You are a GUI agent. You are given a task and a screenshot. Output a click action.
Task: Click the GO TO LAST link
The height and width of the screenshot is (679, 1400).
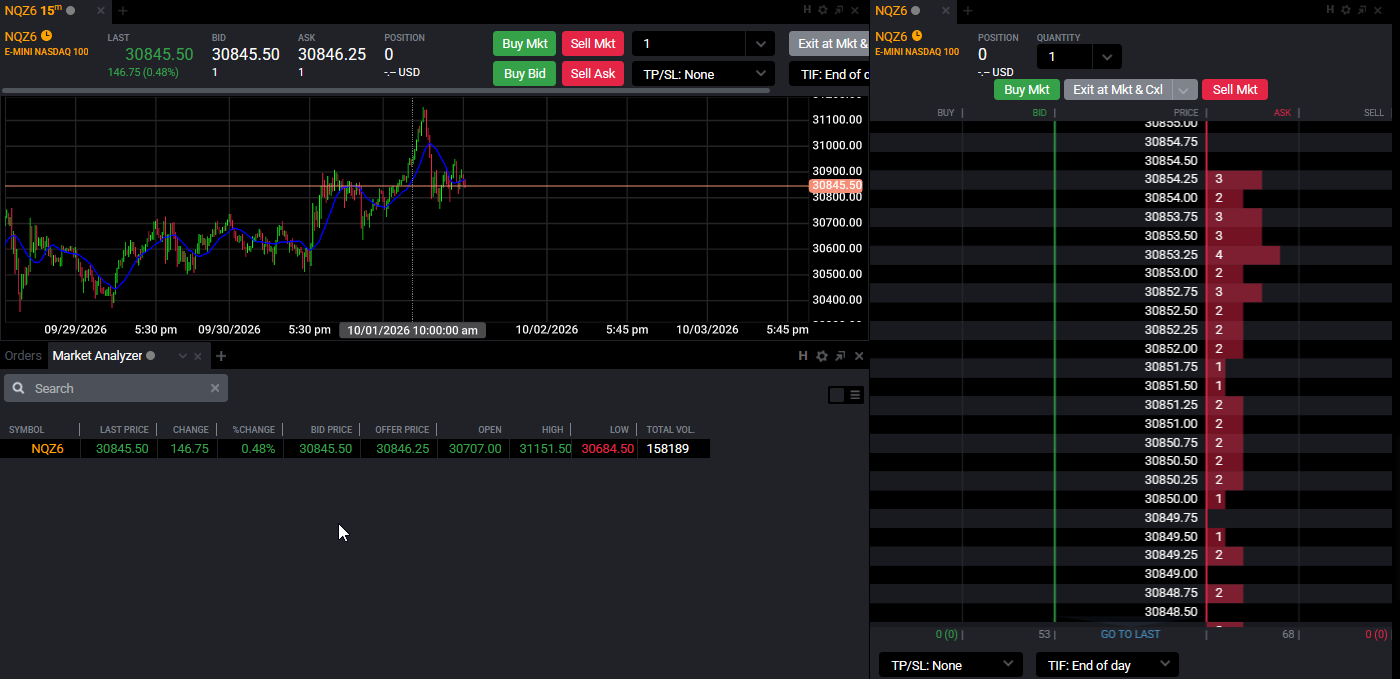tap(1130, 634)
